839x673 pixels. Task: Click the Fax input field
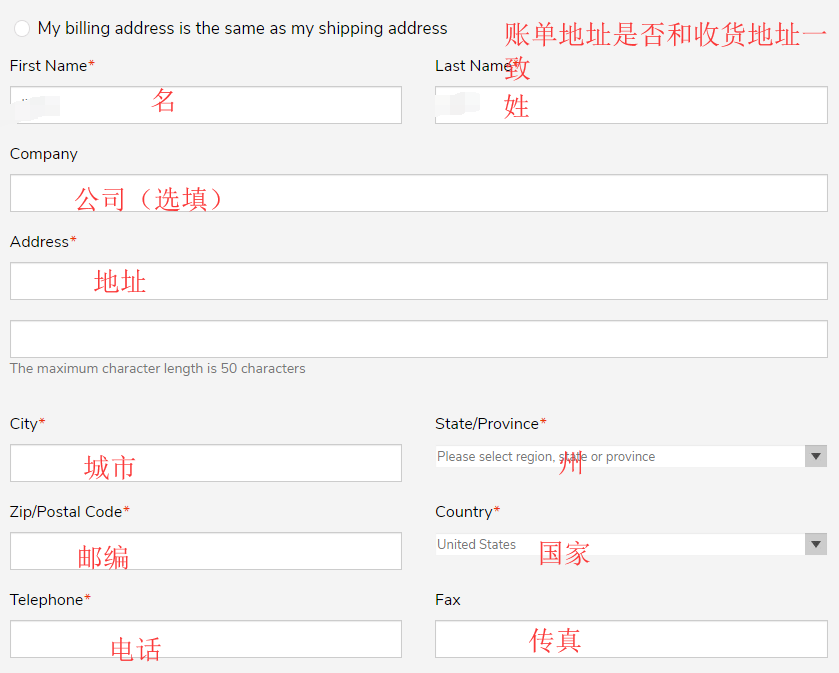[x=631, y=639]
